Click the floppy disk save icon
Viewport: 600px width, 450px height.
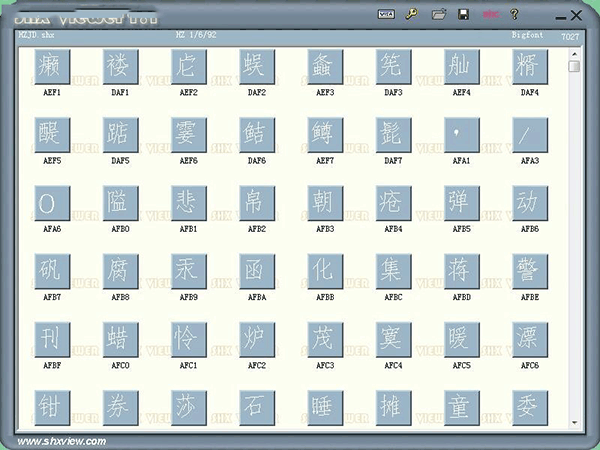point(464,14)
